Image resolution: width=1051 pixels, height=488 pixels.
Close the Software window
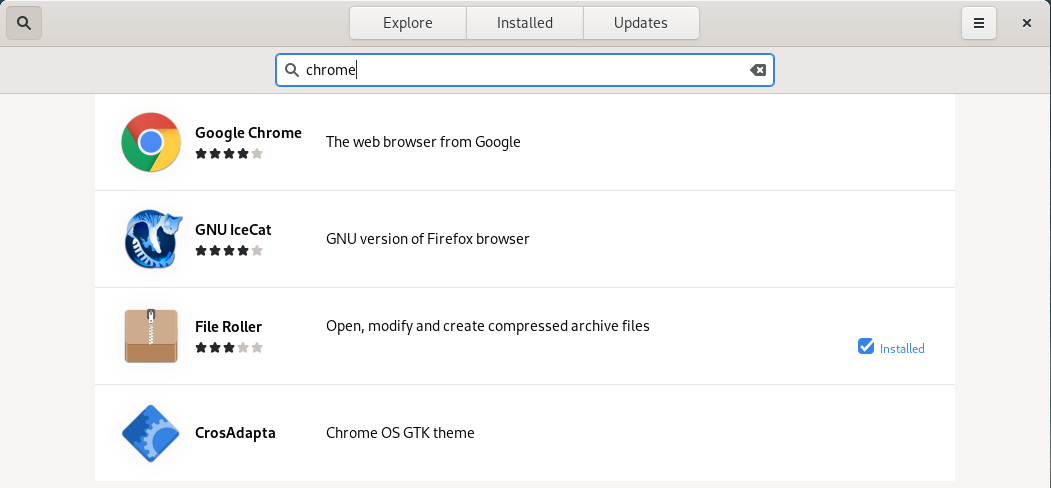coord(1027,23)
